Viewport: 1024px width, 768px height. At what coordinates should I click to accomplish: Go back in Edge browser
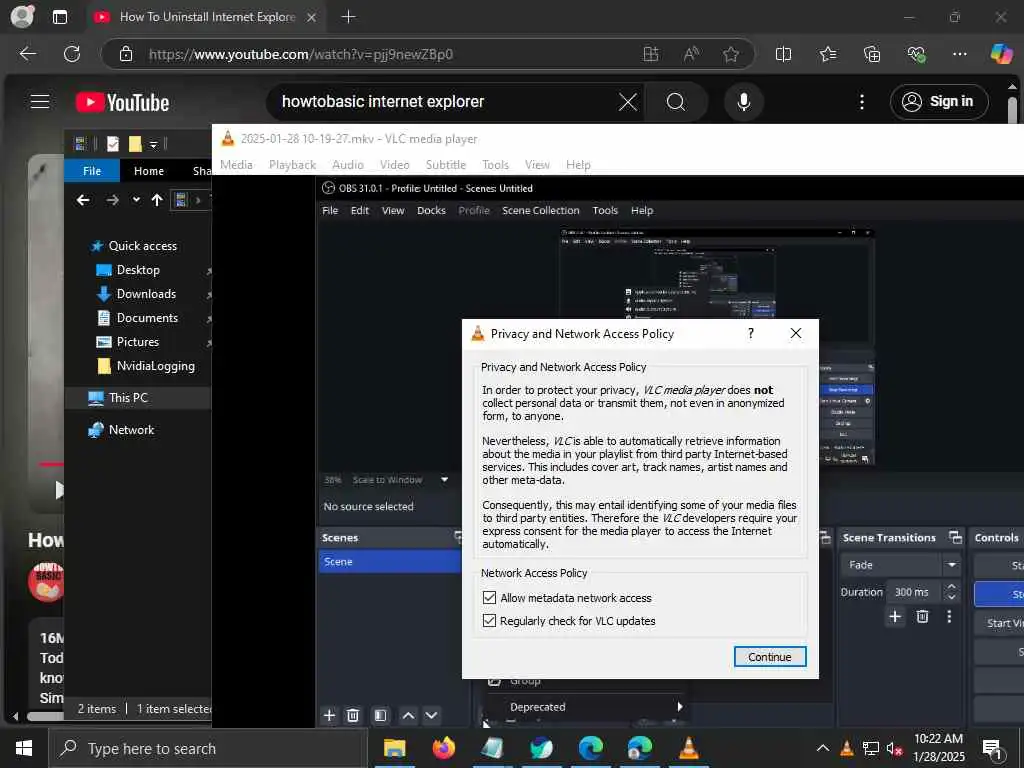pyautogui.click(x=28, y=54)
